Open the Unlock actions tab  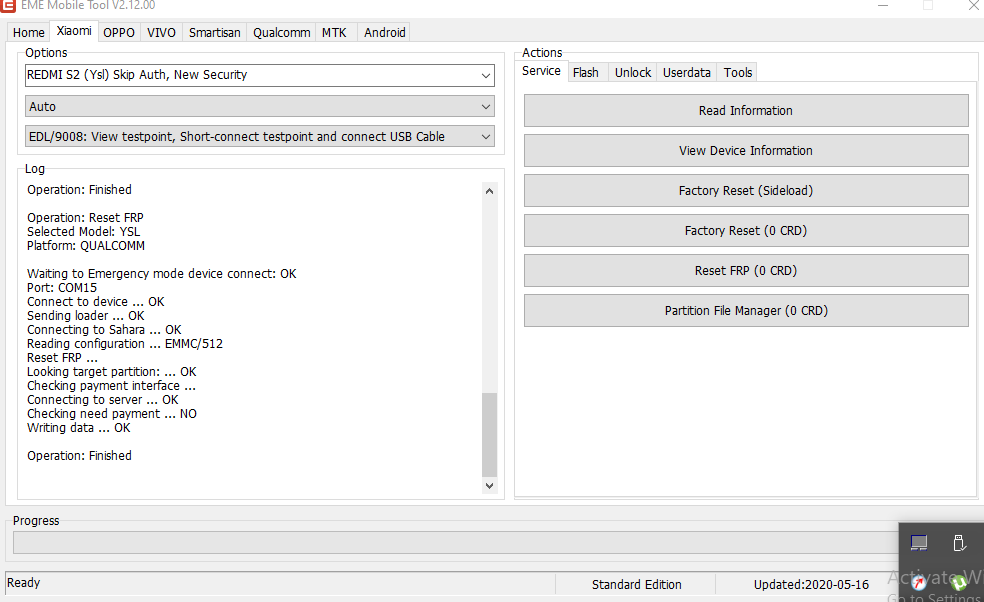point(633,73)
